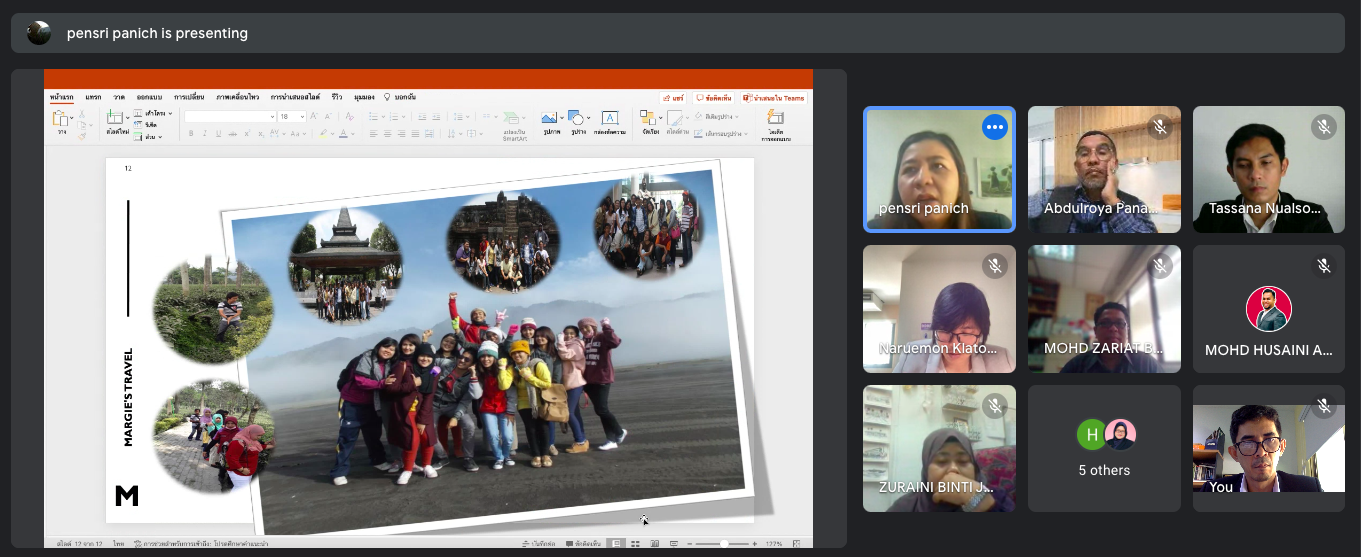Image resolution: width=1361 pixels, height=557 pixels.
Task: Expand the slide Layout dropdown
Action: click(155, 113)
